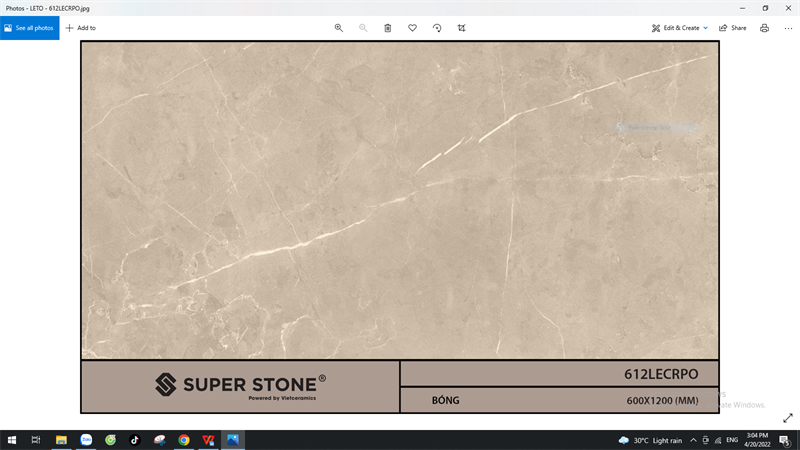Open the clock showing 3:04 PM
The height and width of the screenshot is (450, 800).
tap(757, 440)
